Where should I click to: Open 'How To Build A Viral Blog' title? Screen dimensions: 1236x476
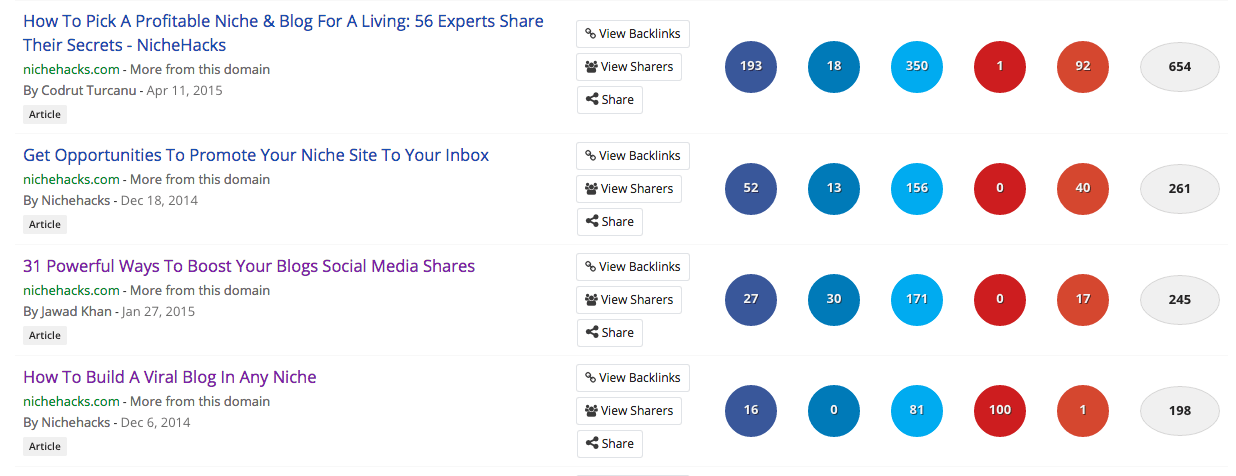tap(169, 377)
